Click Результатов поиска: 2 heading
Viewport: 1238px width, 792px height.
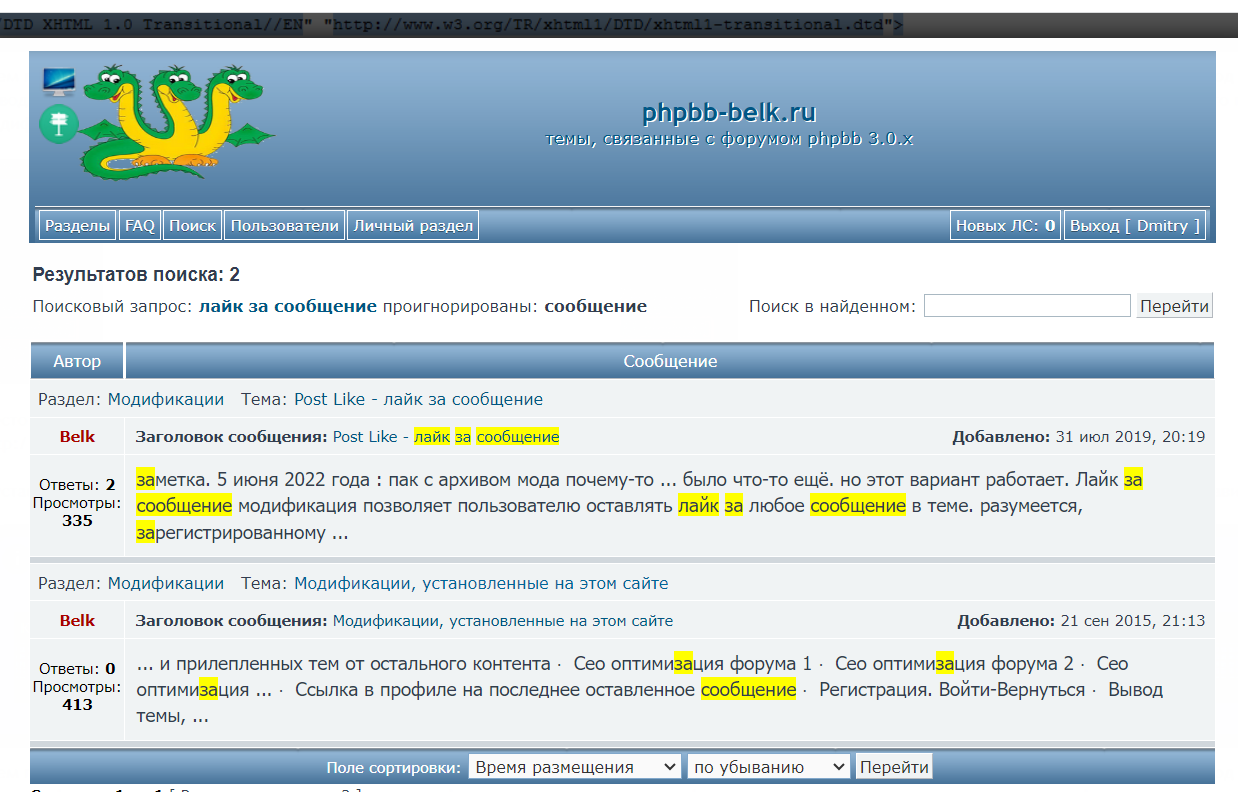(x=136, y=275)
